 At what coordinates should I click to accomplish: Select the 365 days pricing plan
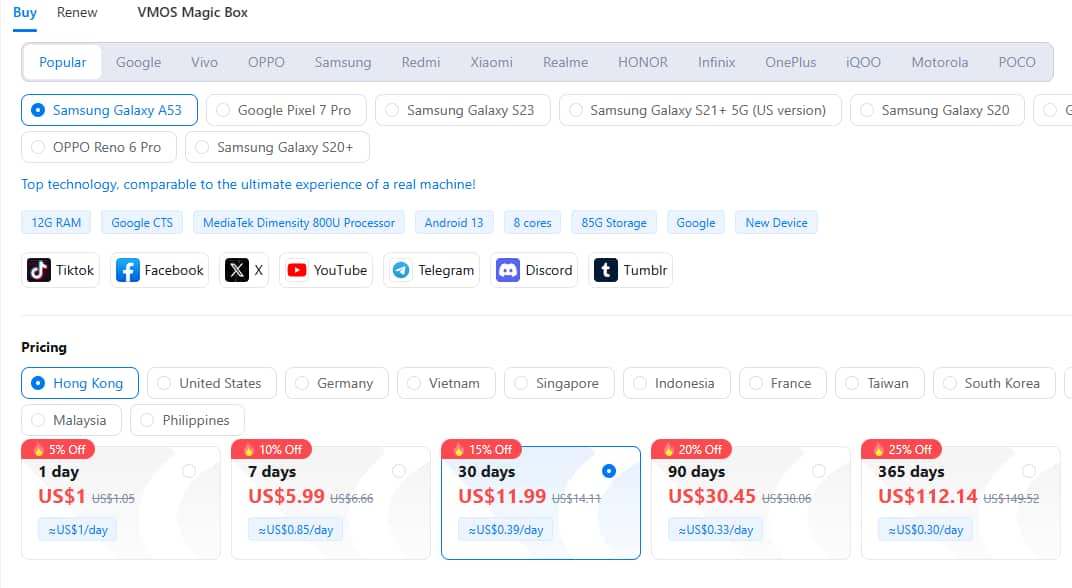[x=960, y=502]
